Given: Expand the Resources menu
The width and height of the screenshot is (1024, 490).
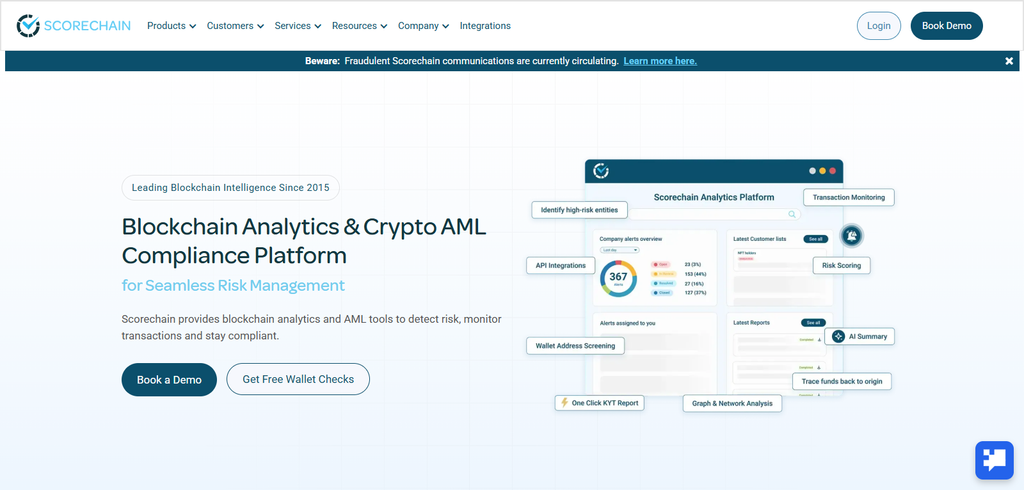Looking at the screenshot, I should point(359,26).
